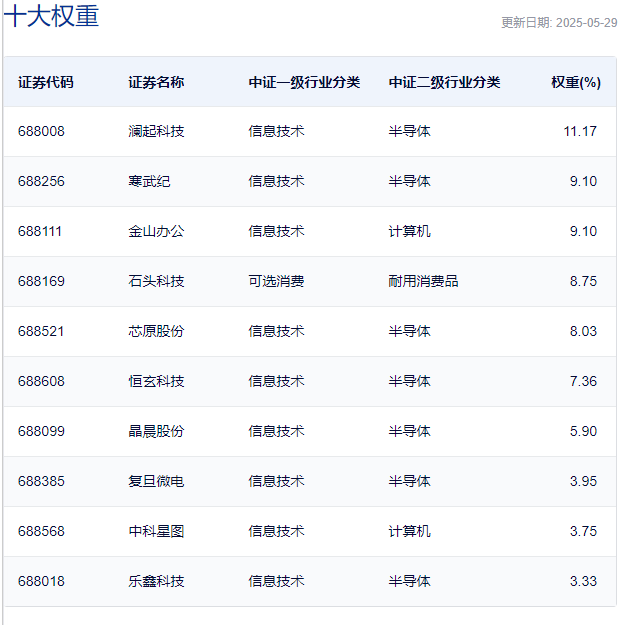Select security name 石头科技

pos(156,281)
